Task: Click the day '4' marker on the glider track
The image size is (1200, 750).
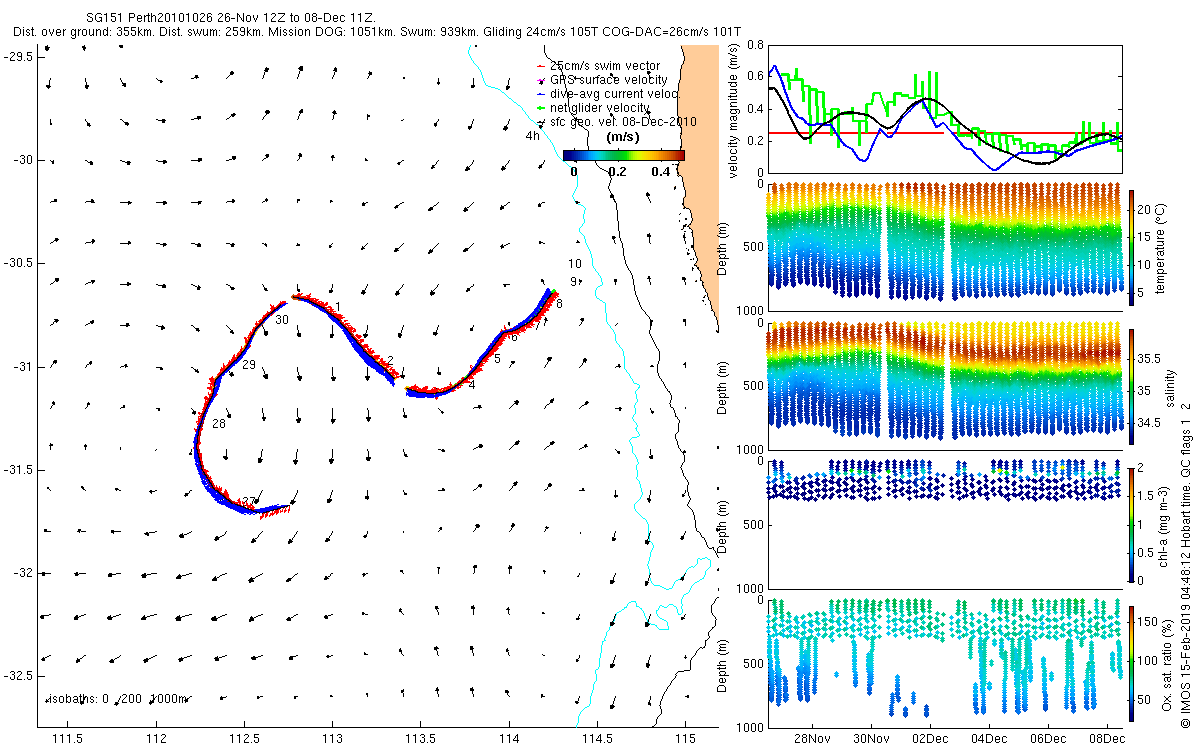Action: [471, 385]
